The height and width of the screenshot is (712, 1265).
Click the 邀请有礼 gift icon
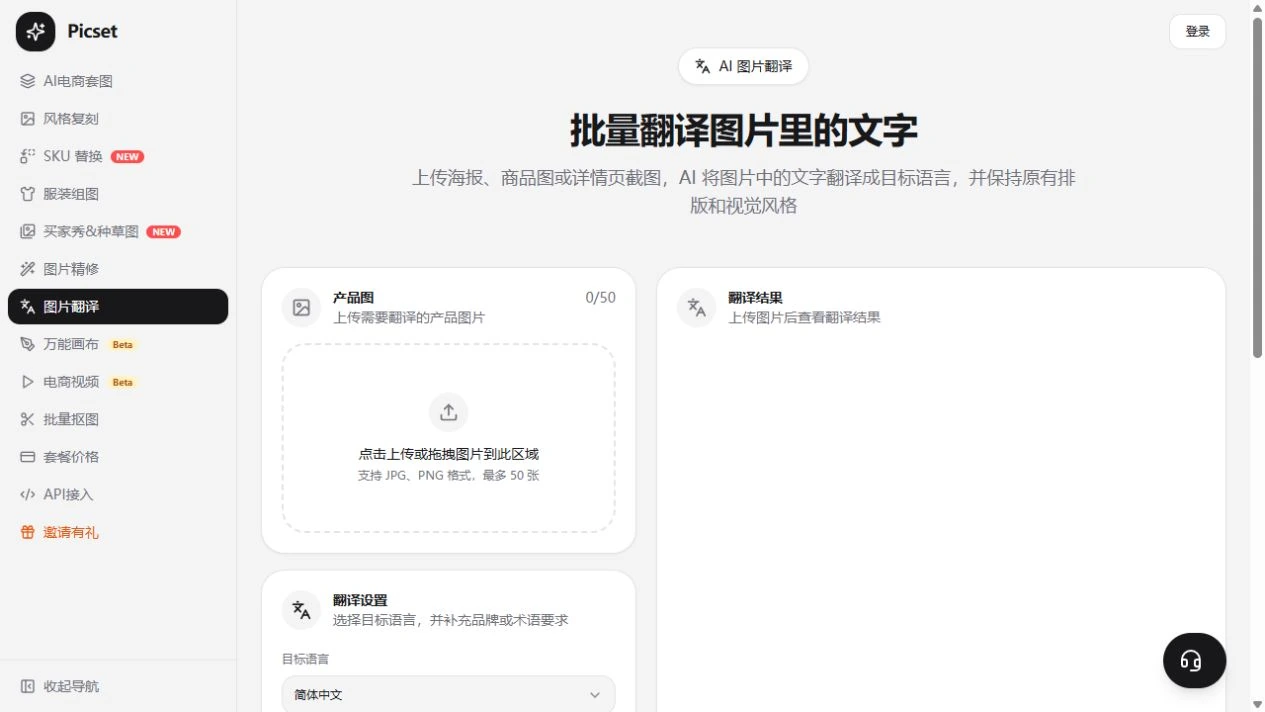[x=28, y=532]
